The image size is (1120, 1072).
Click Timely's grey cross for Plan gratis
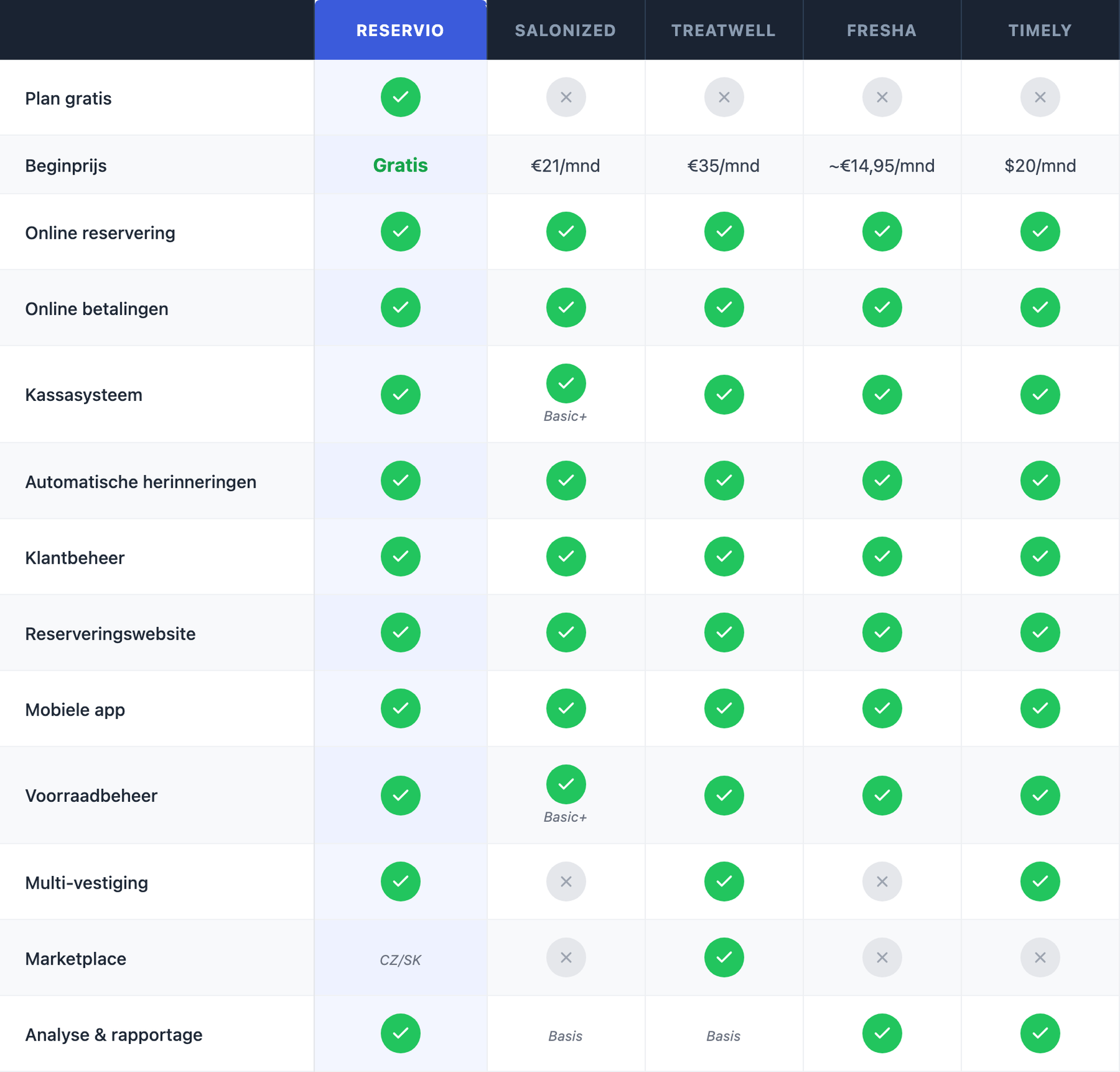tap(1040, 97)
